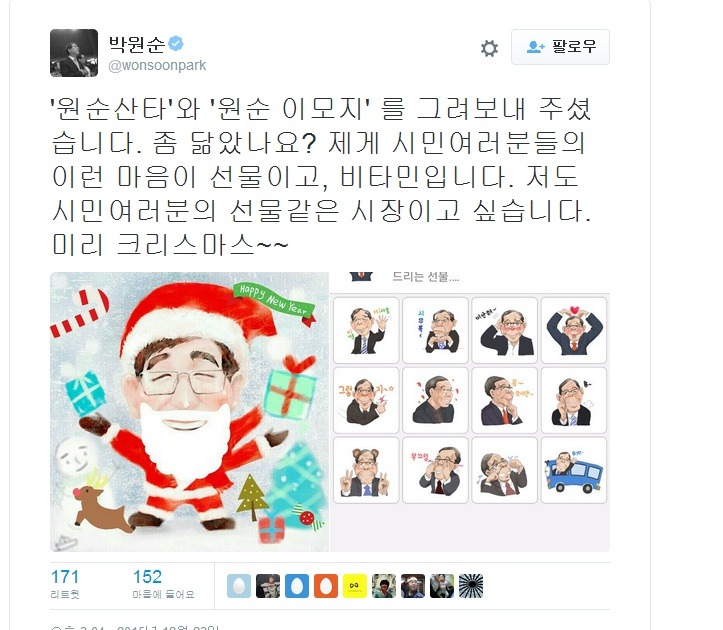
Task: Click the @wonsoonpark handle link
Action: pyautogui.click(x=157, y=65)
